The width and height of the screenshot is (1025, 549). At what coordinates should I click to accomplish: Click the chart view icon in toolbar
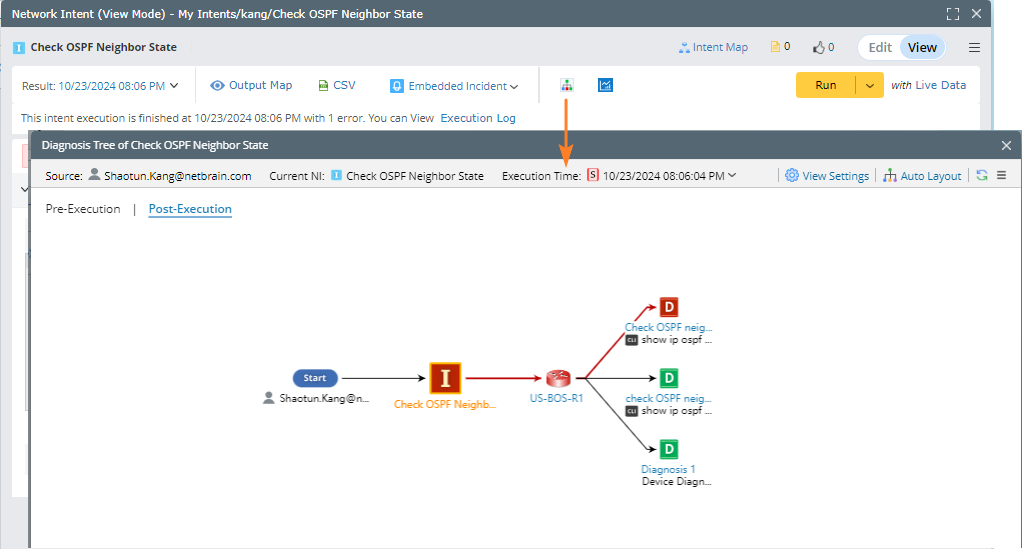(605, 85)
